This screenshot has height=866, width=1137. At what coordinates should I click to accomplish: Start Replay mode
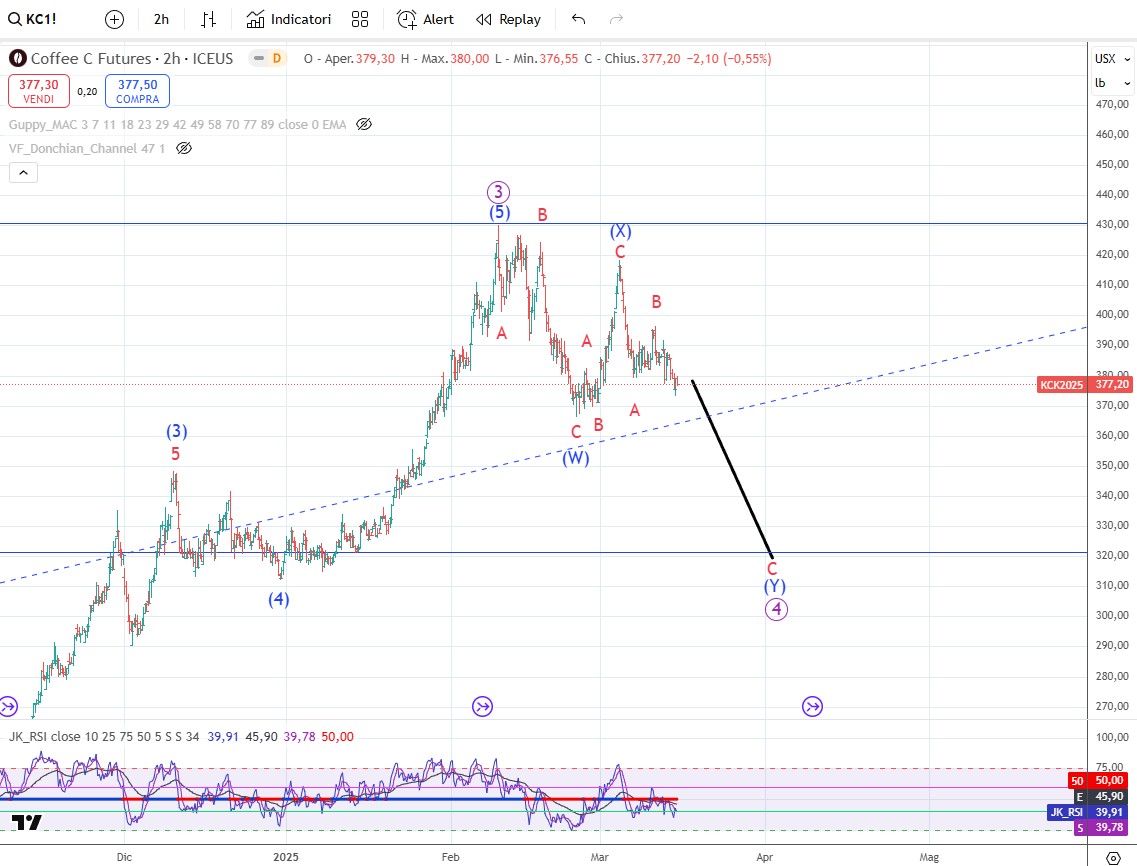[508, 19]
